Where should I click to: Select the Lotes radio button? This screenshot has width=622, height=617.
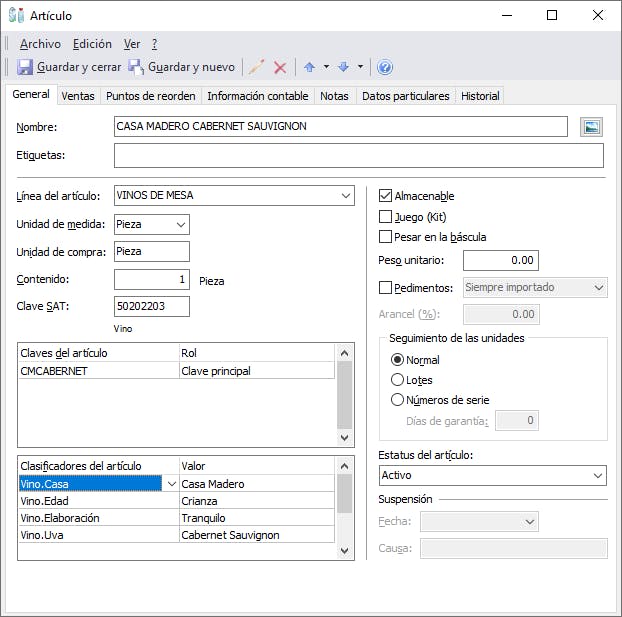click(398, 380)
